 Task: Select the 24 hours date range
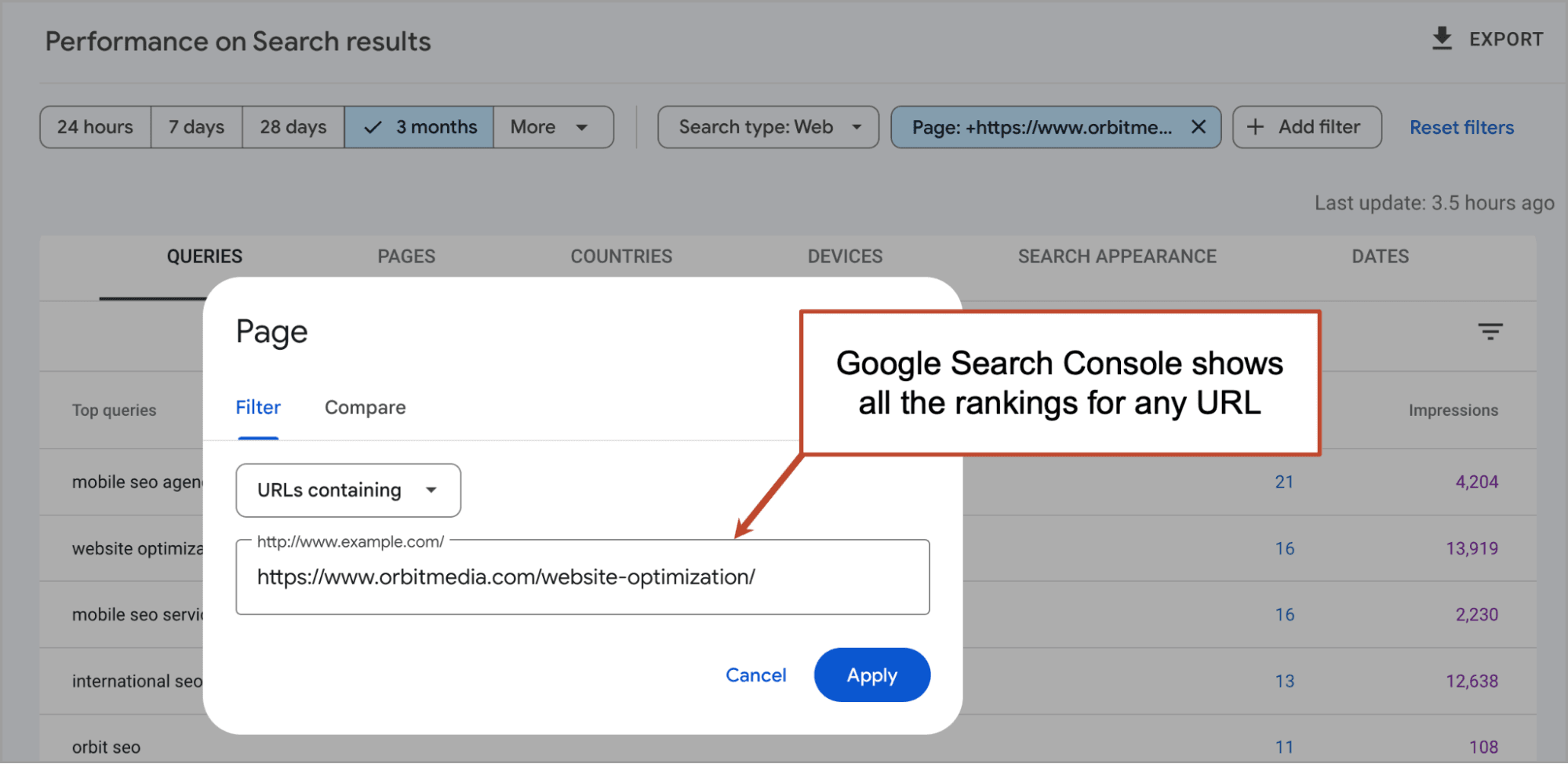pyautogui.click(x=95, y=127)
